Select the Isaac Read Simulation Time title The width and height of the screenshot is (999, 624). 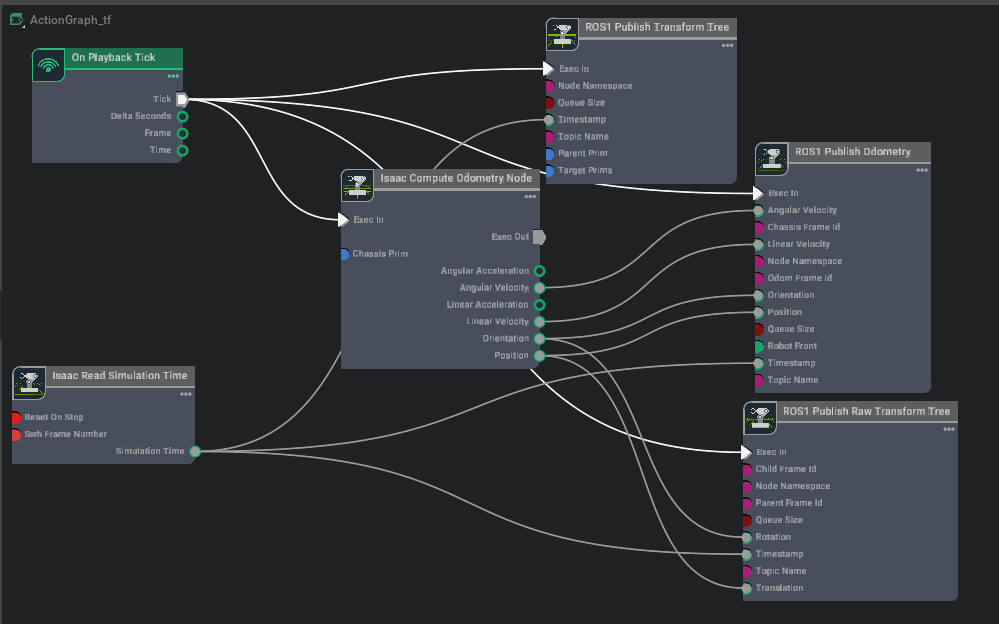(x=120, y=375)
